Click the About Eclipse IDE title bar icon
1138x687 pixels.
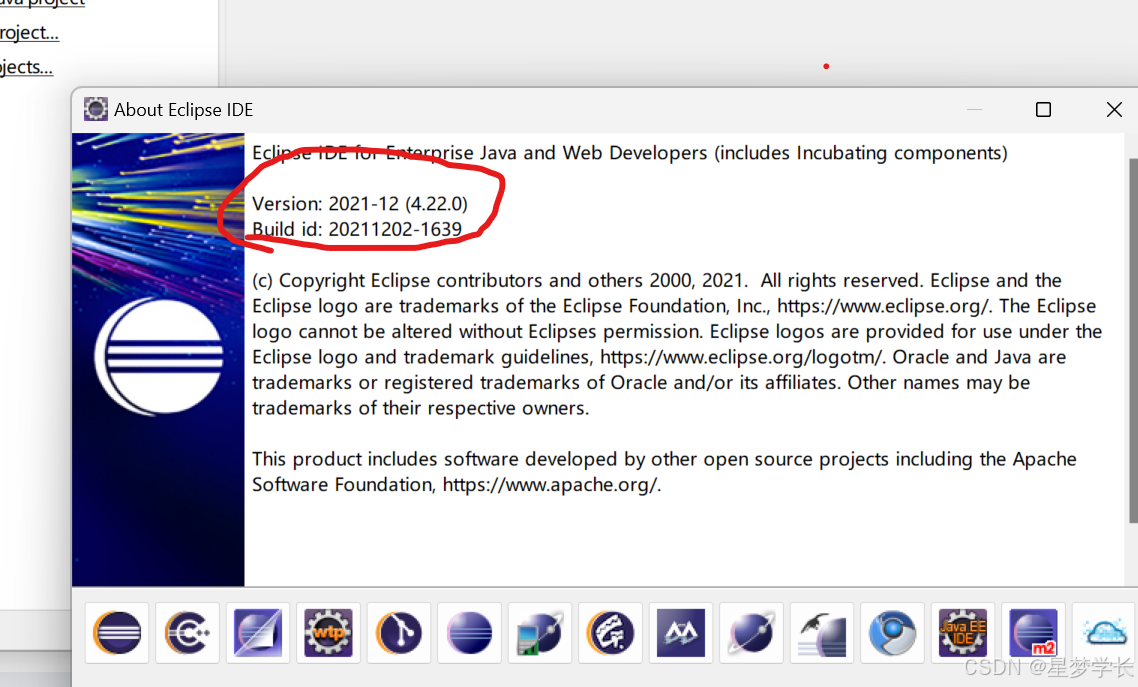[95, 110]
